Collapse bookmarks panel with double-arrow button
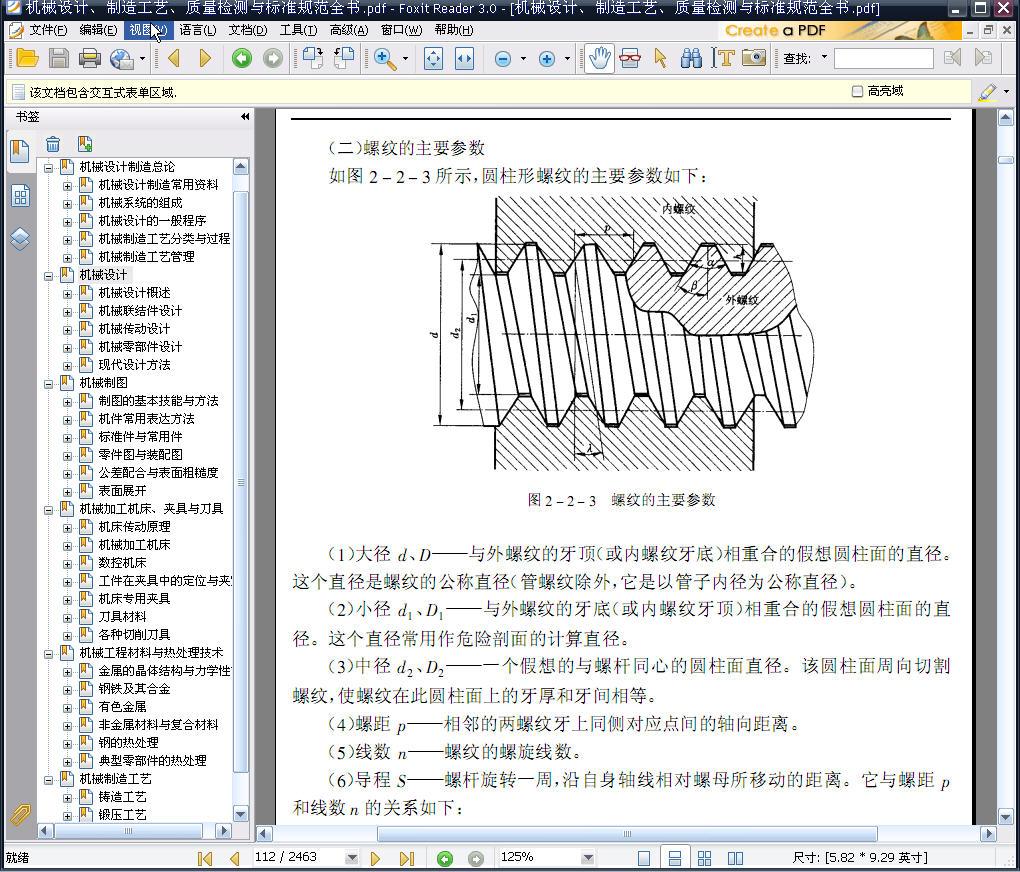The image size is (1020, 872). pyautogui.click(x=245, y=116)
